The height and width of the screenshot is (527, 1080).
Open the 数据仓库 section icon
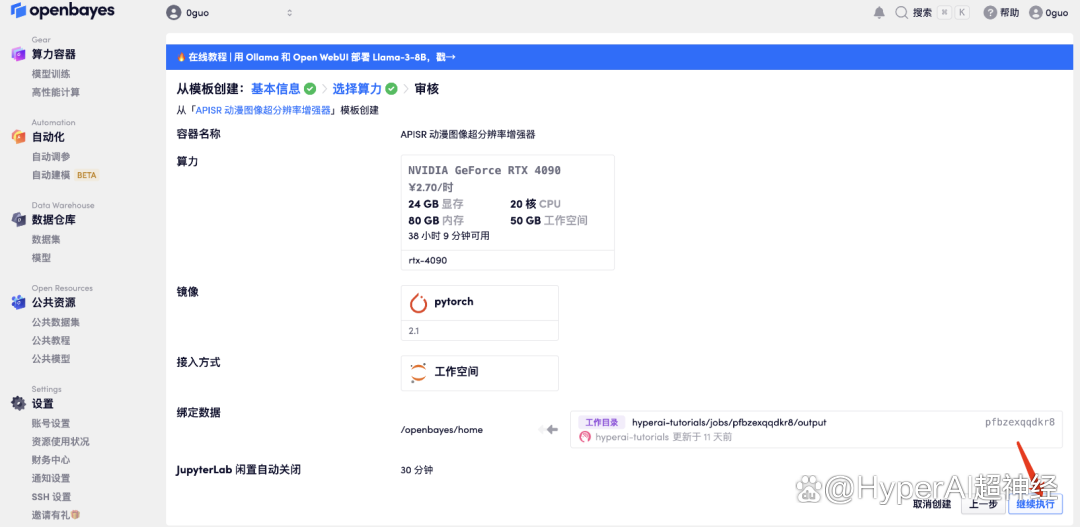pyautogui.click(x=18, y=220)
